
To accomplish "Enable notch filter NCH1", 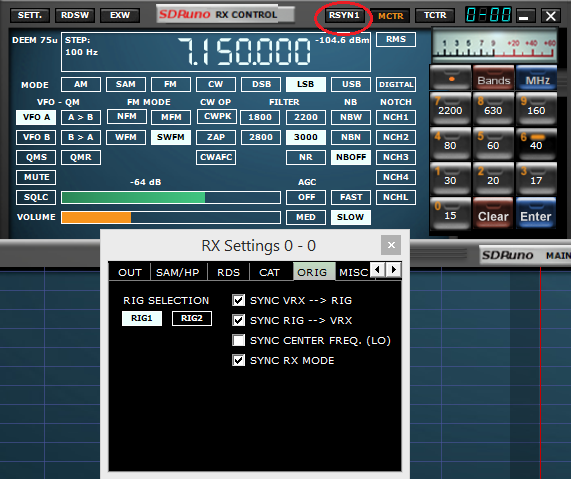I will click(x=396, y=117).
